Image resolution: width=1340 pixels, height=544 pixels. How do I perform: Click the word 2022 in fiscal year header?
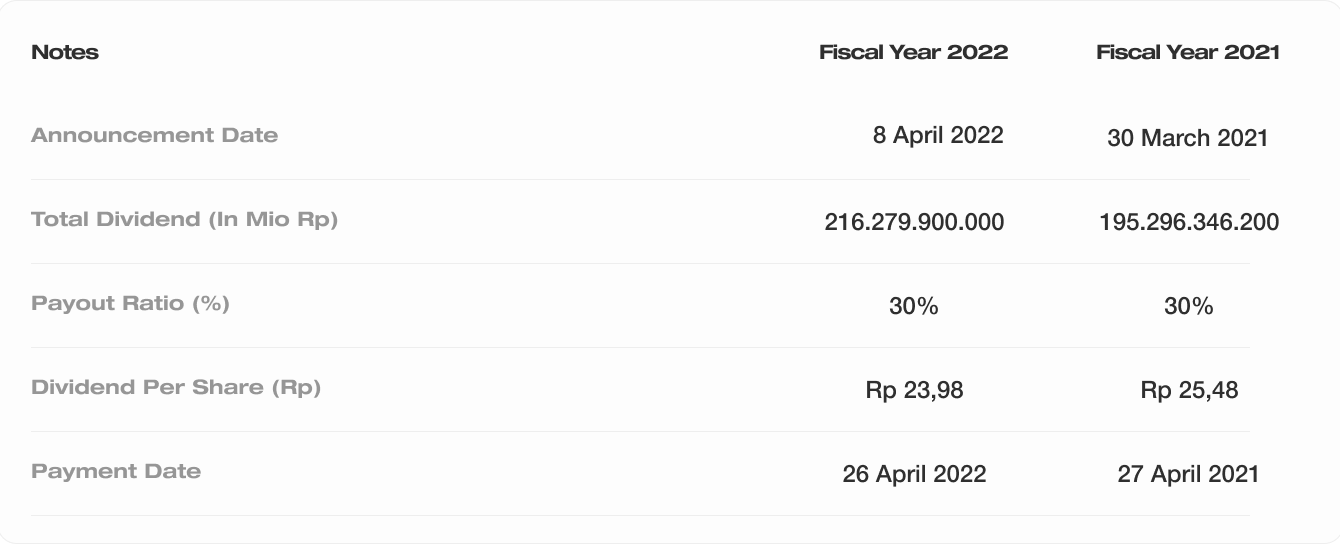pos(976,52)
